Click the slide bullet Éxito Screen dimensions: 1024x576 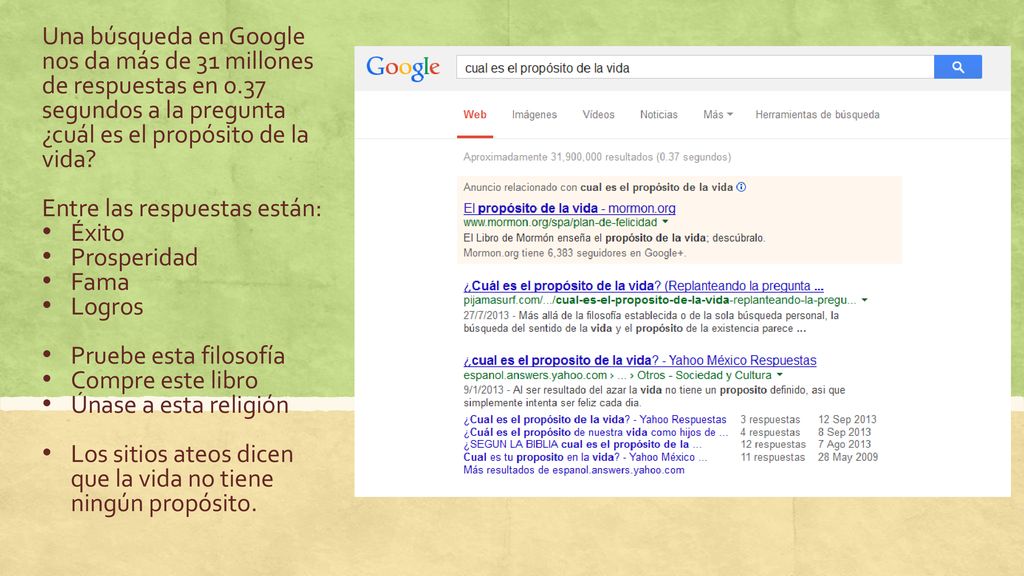(x=97, y=232)
